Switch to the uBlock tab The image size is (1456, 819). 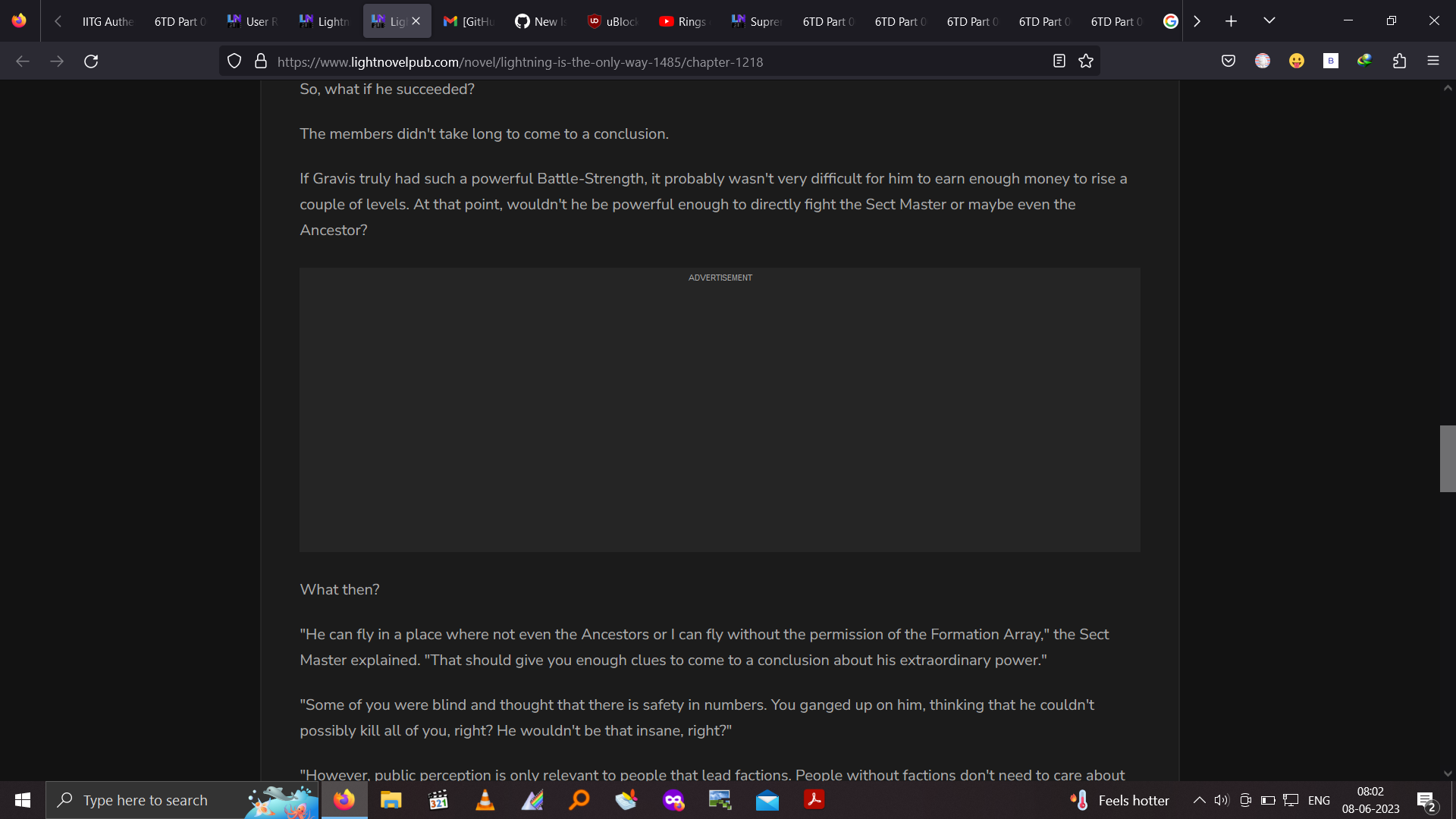613,21
